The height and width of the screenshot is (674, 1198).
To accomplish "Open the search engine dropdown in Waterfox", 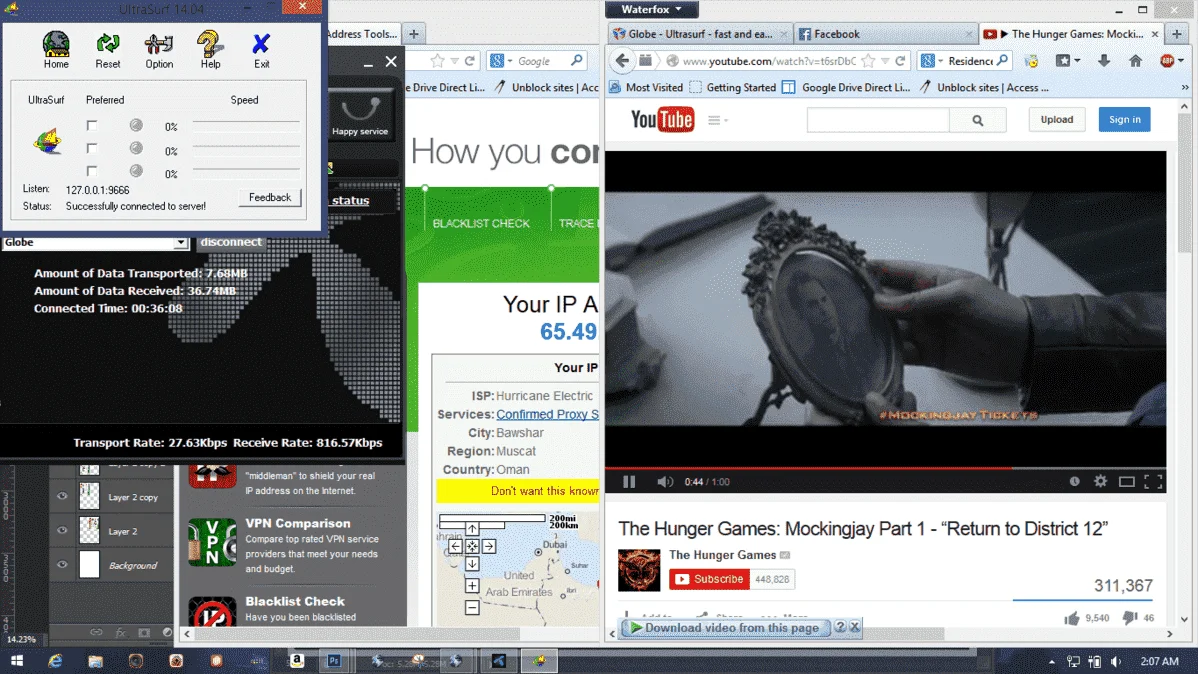I will (931, 60).
